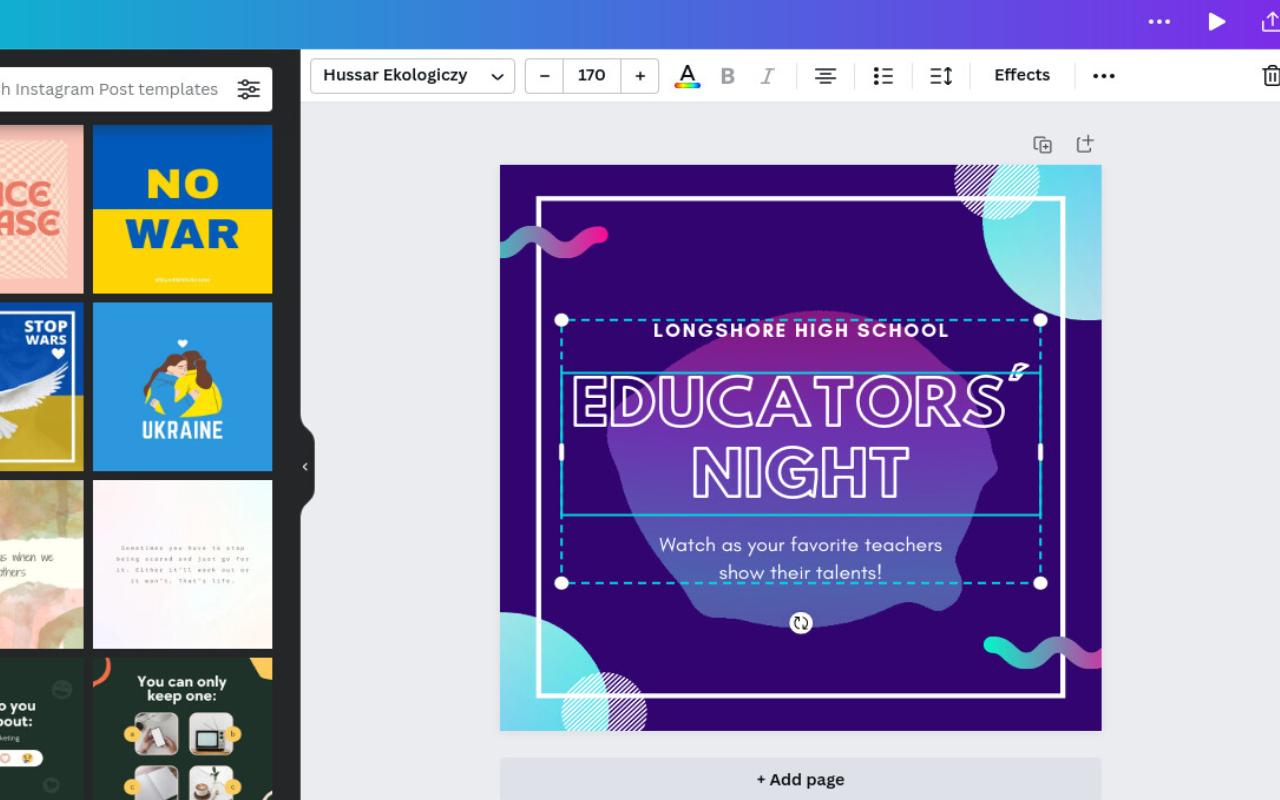Image resolution: width=1280 pixels, height=800 pixels.
Task: Select the NO WAR template
Action: (x=182, y=209)
